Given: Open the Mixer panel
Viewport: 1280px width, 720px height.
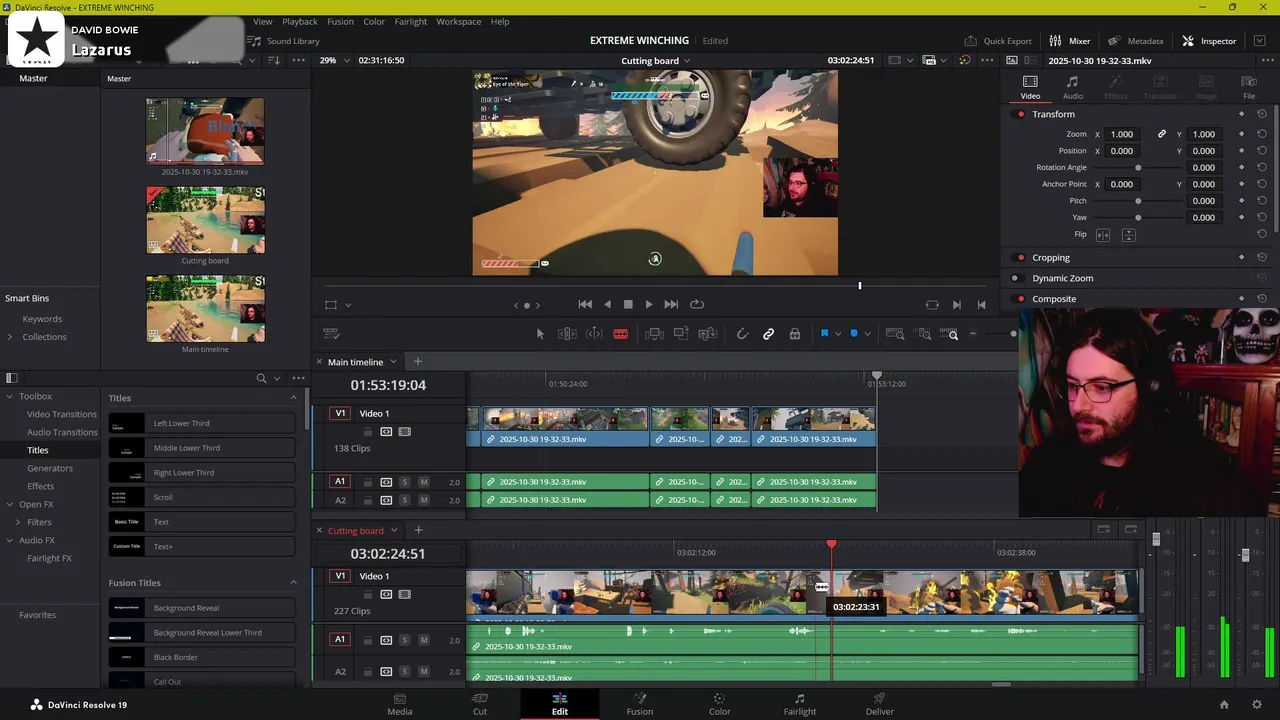Looking at the screenshot, I should point(1069,41).
